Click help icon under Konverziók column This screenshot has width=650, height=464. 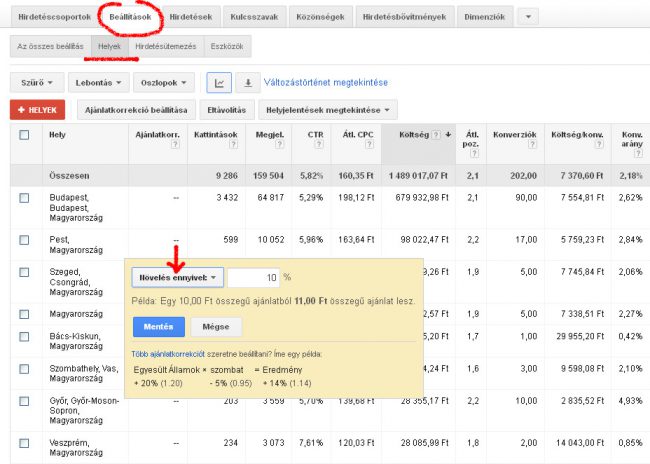click(x=532, y=144)
